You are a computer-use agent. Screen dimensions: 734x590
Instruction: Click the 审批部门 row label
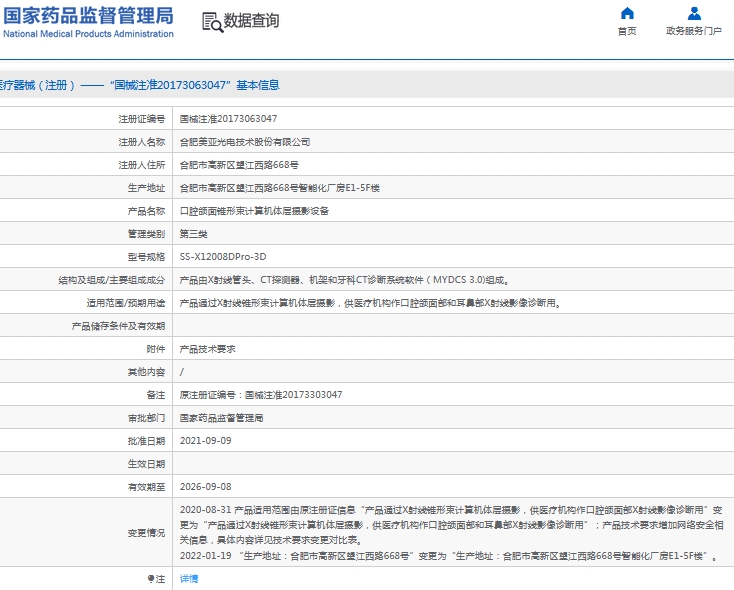click(x=146, y=418)
